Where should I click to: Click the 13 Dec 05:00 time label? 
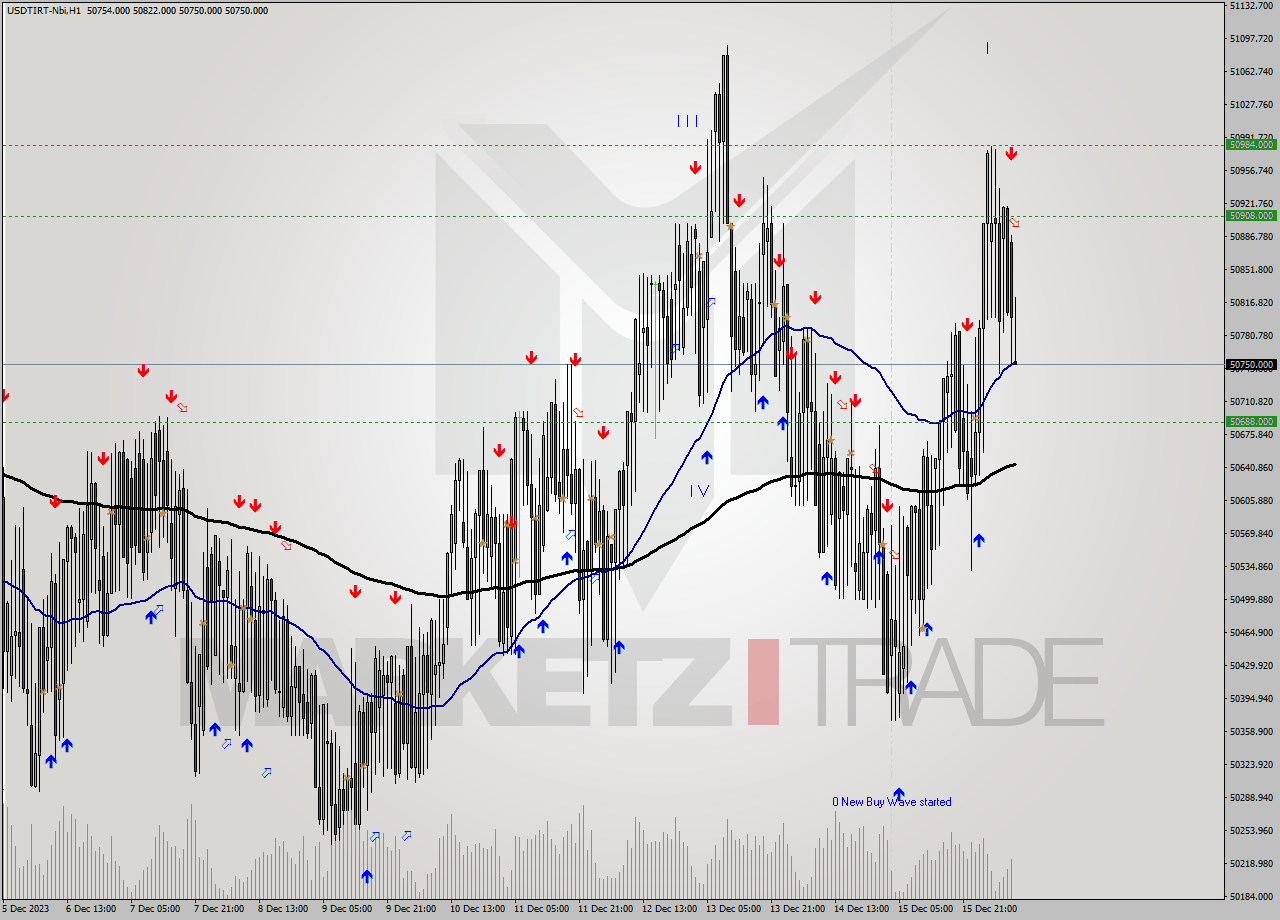pyautogui.click(x=733, y=909)
